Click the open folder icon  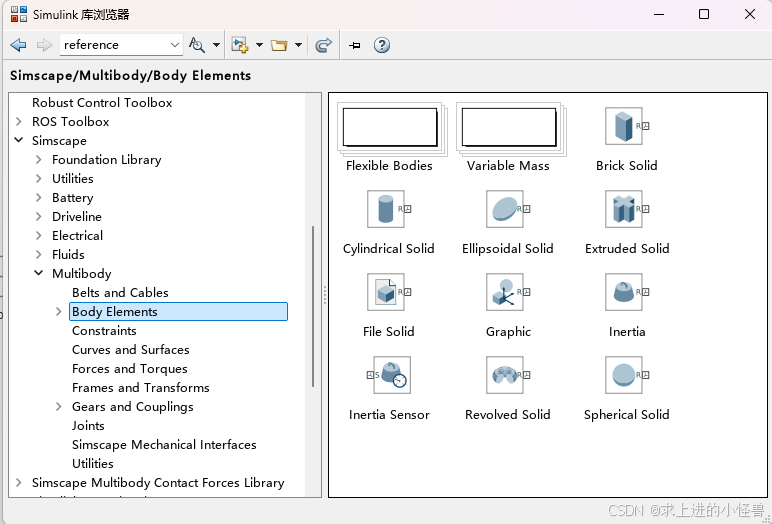coord(279,45)
